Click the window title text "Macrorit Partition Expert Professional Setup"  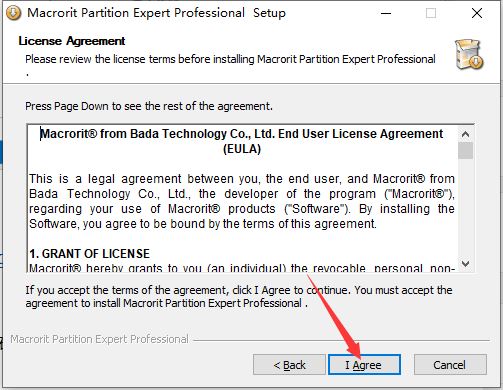[156, 13]
